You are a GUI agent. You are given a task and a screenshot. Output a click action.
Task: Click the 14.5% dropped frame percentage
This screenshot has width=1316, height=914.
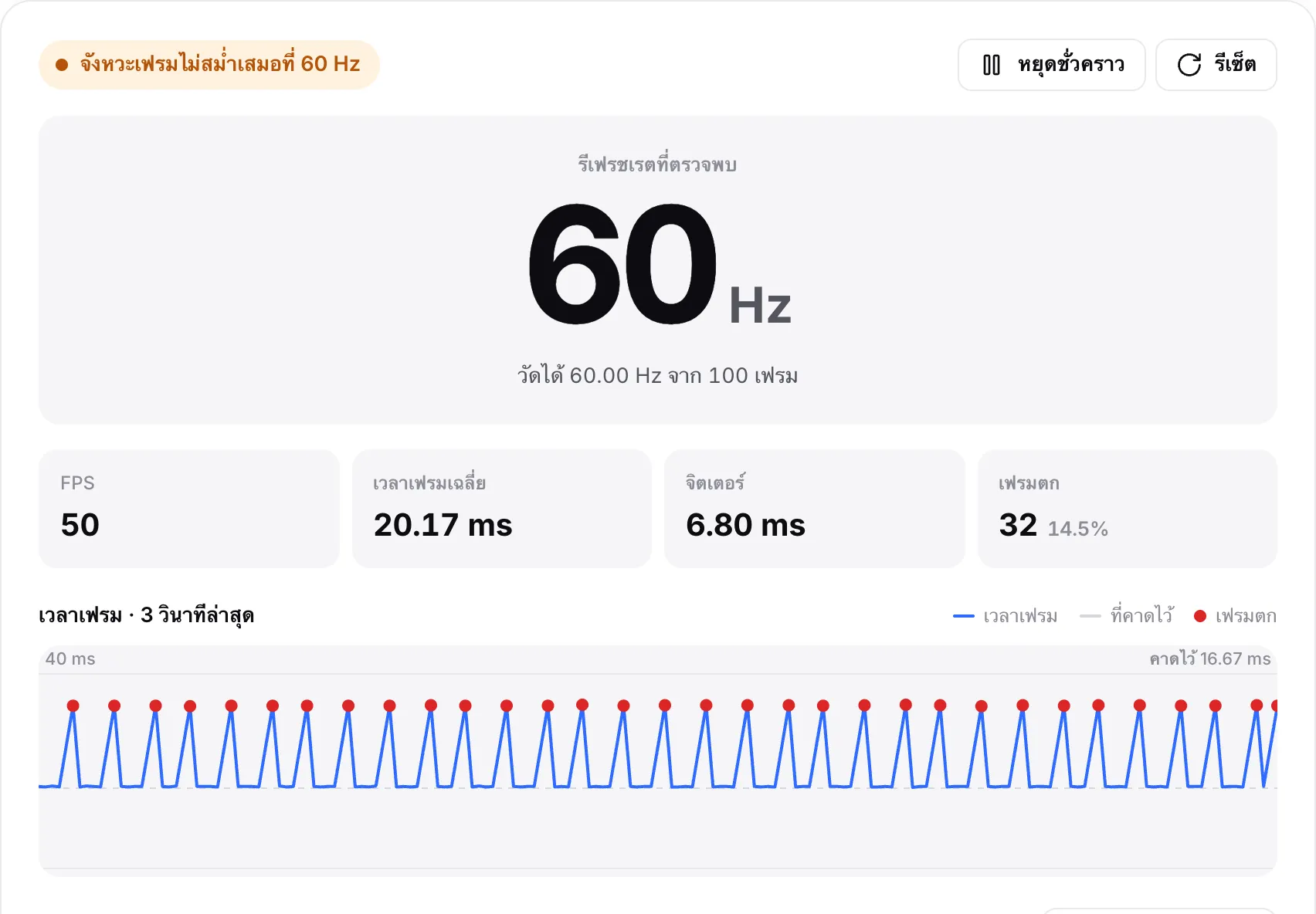coord(1078,529)
